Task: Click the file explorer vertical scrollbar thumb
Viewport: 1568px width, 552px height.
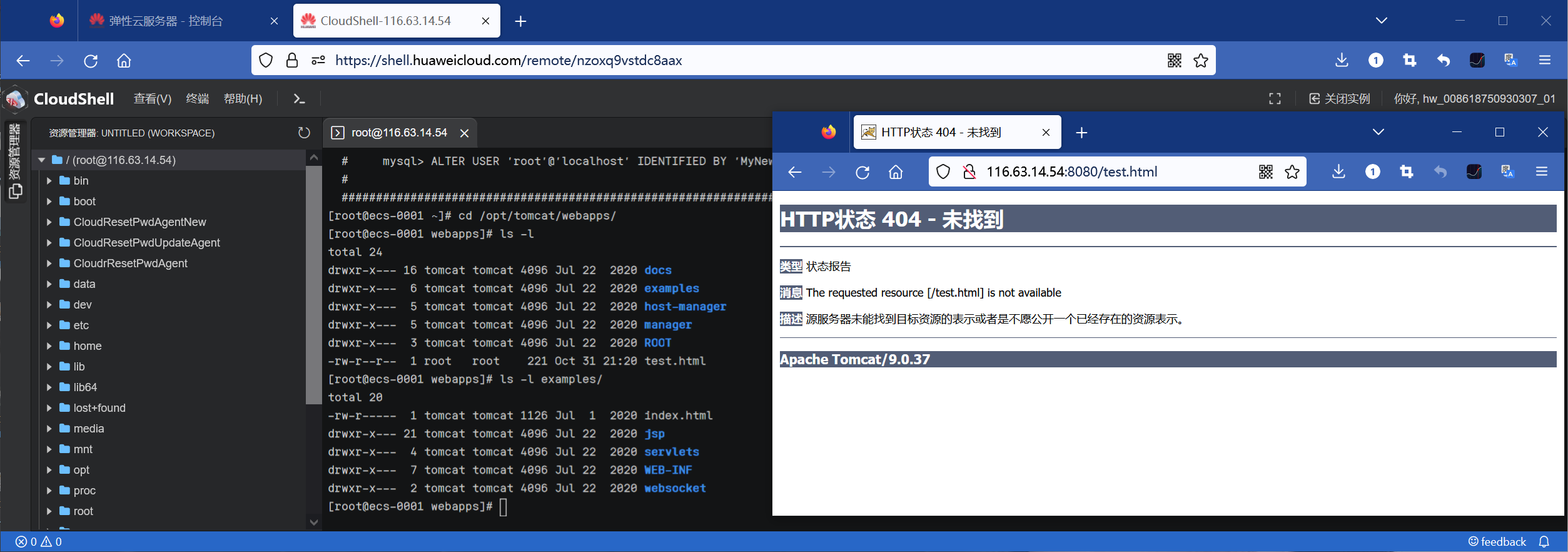Action: pyautogui.click(x=314, y=284)
